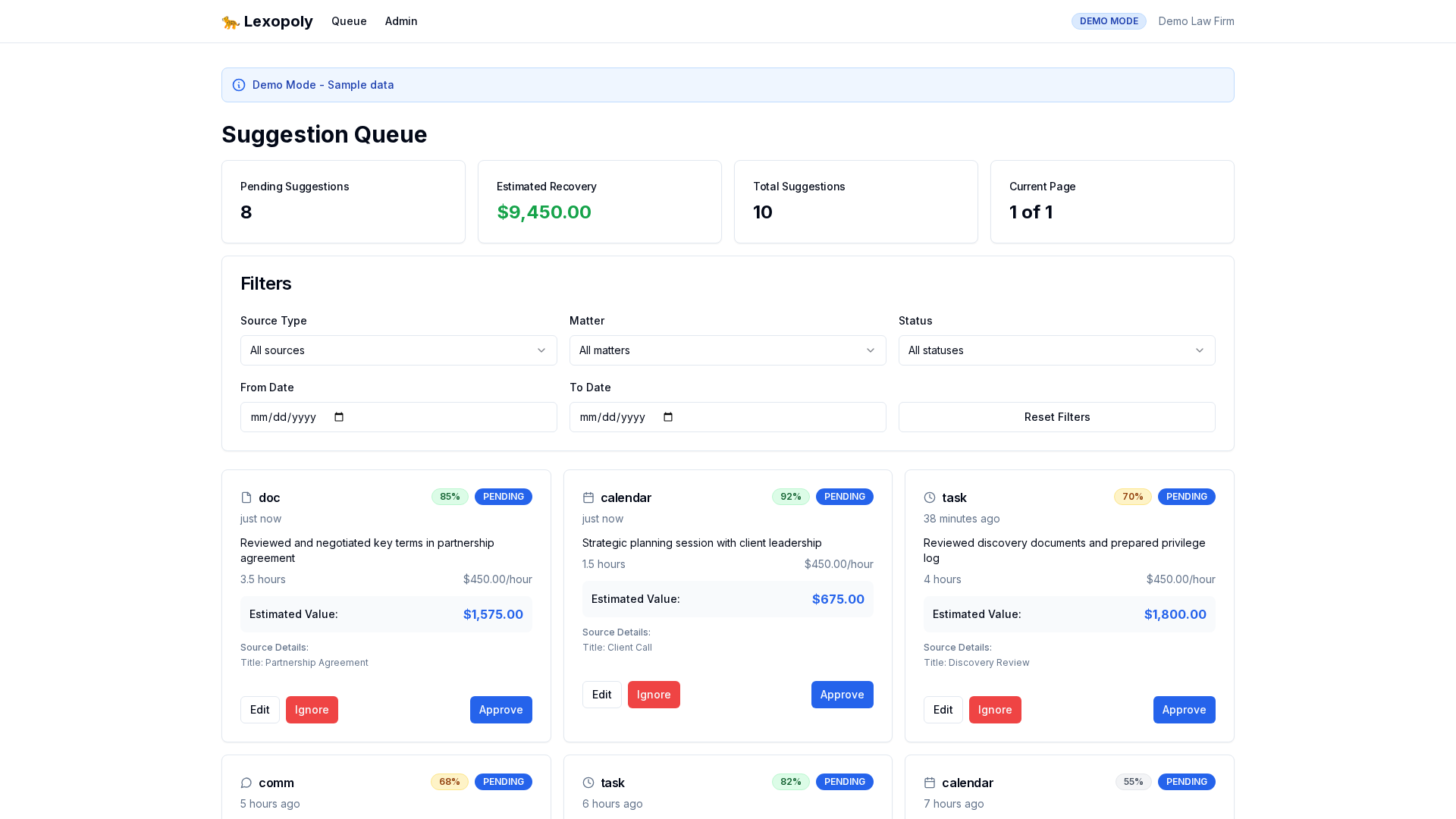Click the Lexopoly cheetah logo icon
This screenshot has height=819, width=1456.
(x=231, y=22)
